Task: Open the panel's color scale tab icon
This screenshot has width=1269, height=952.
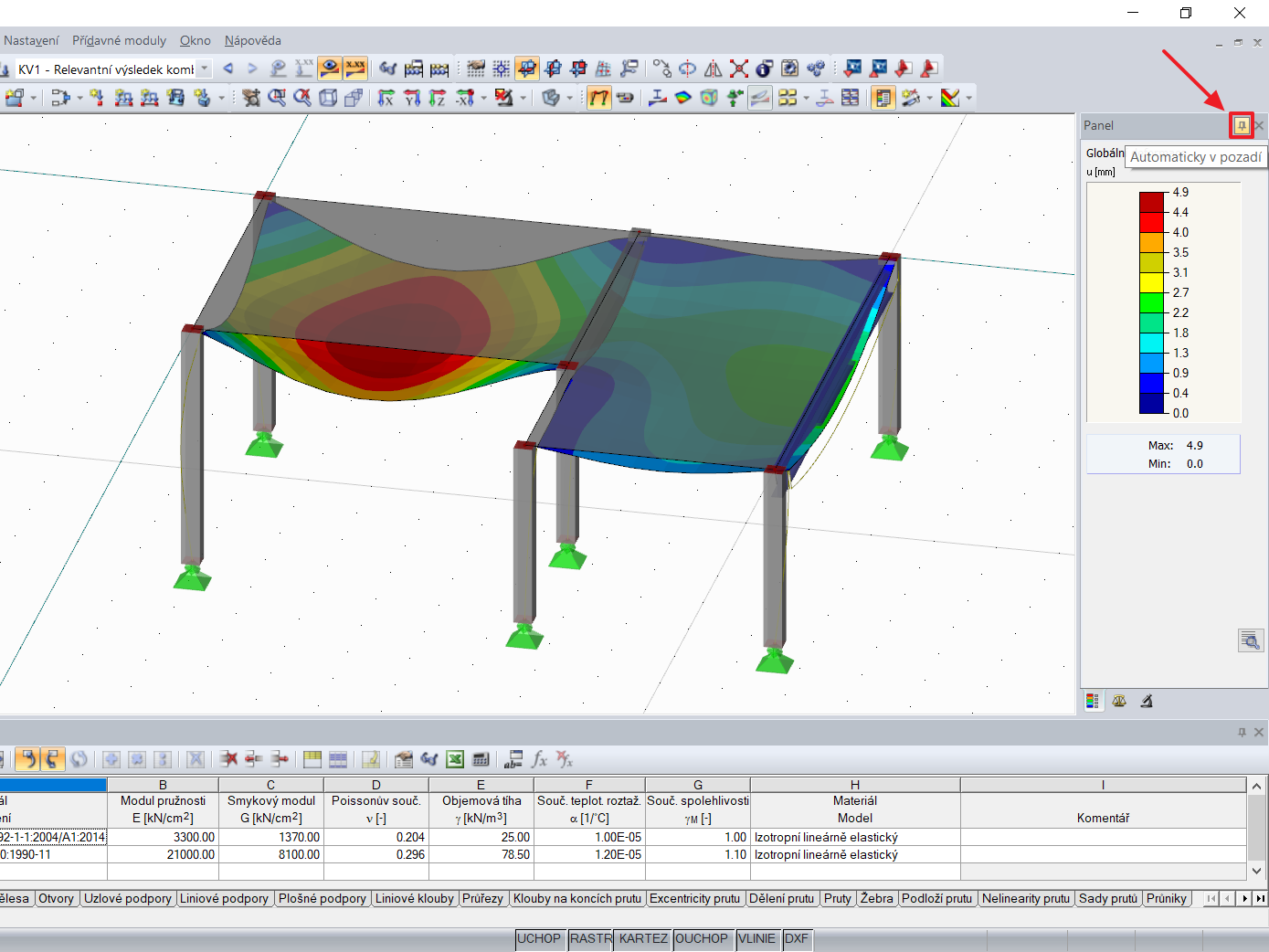Action: (x=1093, y=701)
